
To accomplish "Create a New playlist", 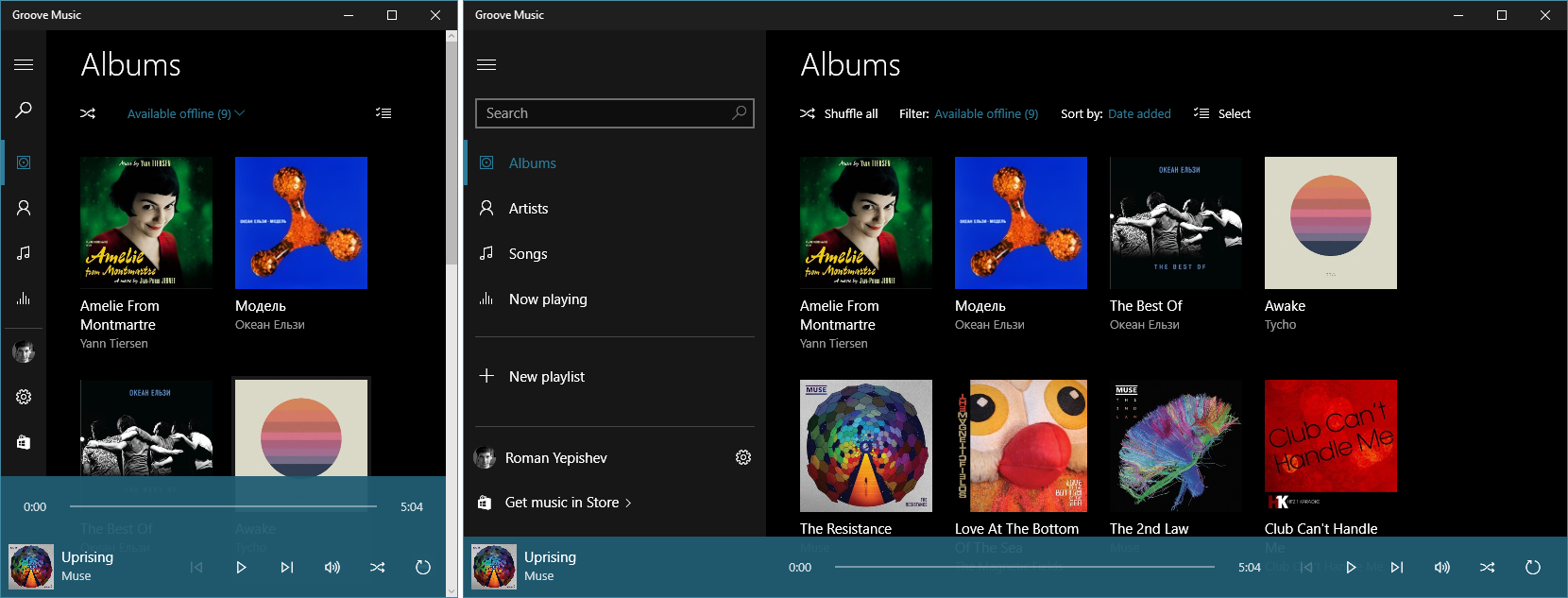I will pos(615,376).
